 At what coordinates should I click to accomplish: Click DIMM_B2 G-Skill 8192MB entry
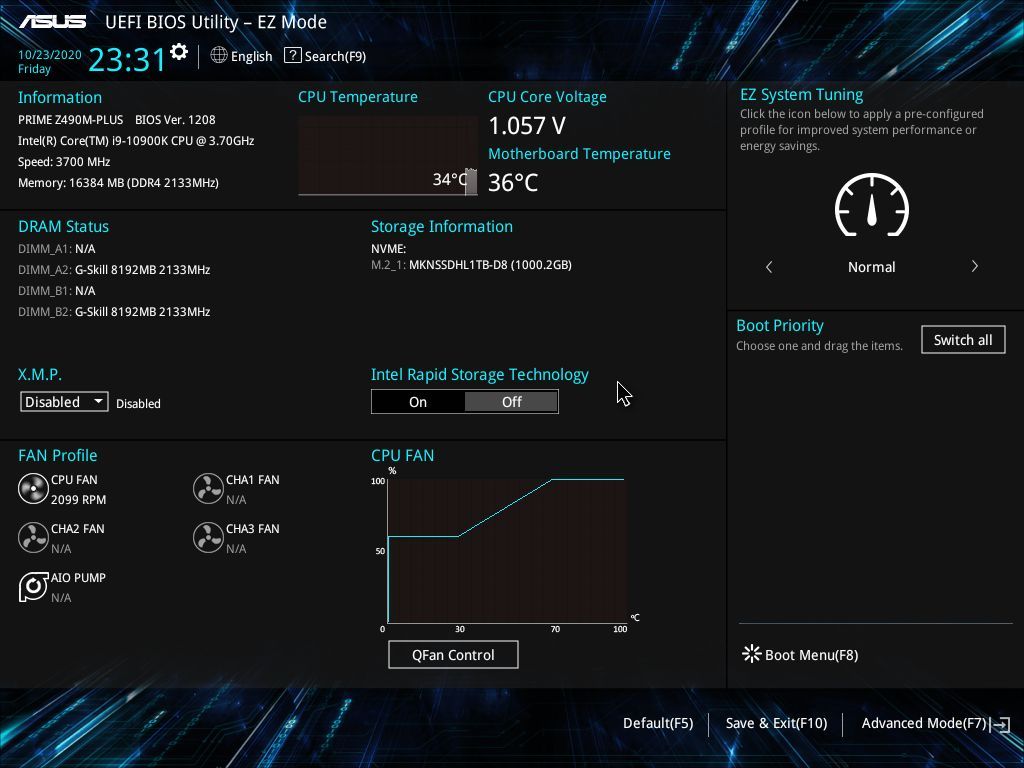(114, 312)
